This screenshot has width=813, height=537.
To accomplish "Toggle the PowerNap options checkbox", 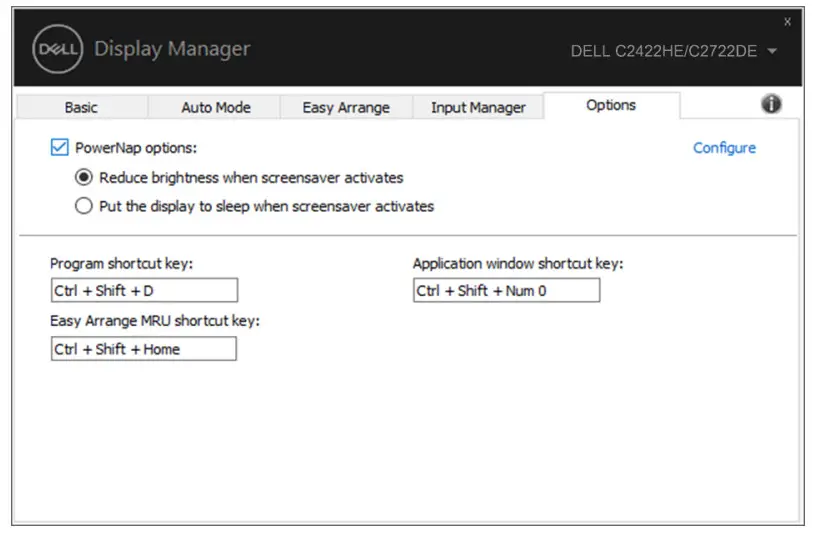I will click(x=60, y=147).
